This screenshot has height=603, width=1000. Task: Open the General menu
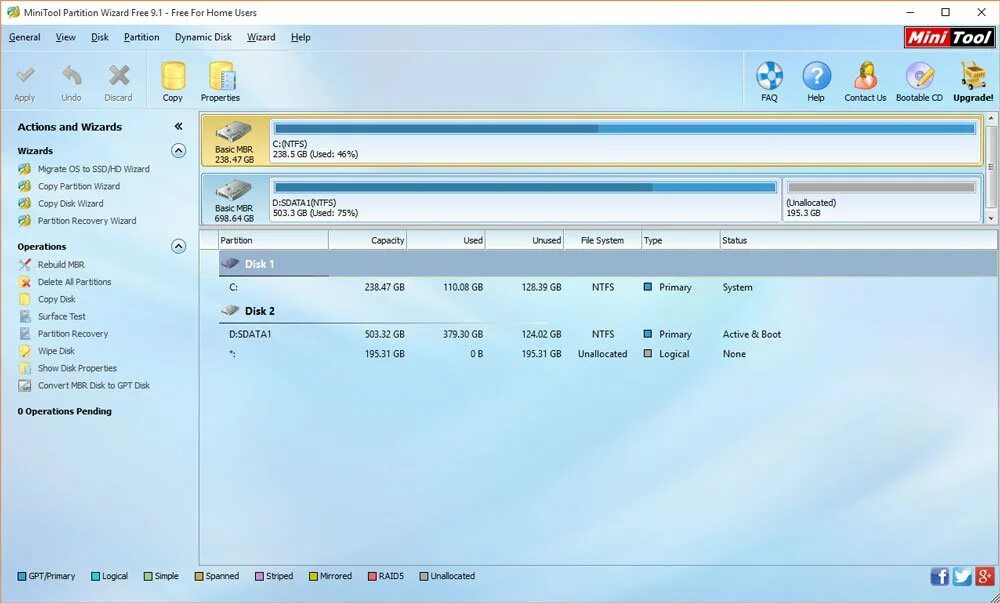pos(24,37)
